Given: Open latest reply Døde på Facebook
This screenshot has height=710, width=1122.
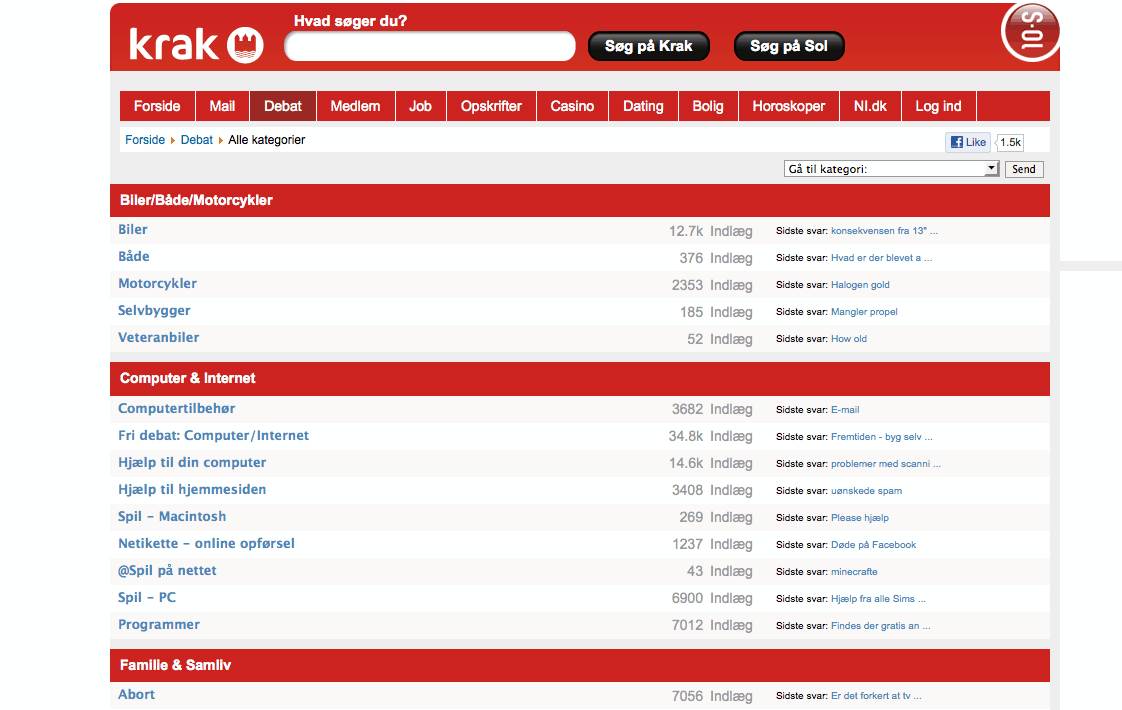Looking at the screenshot, I should 873,545.
